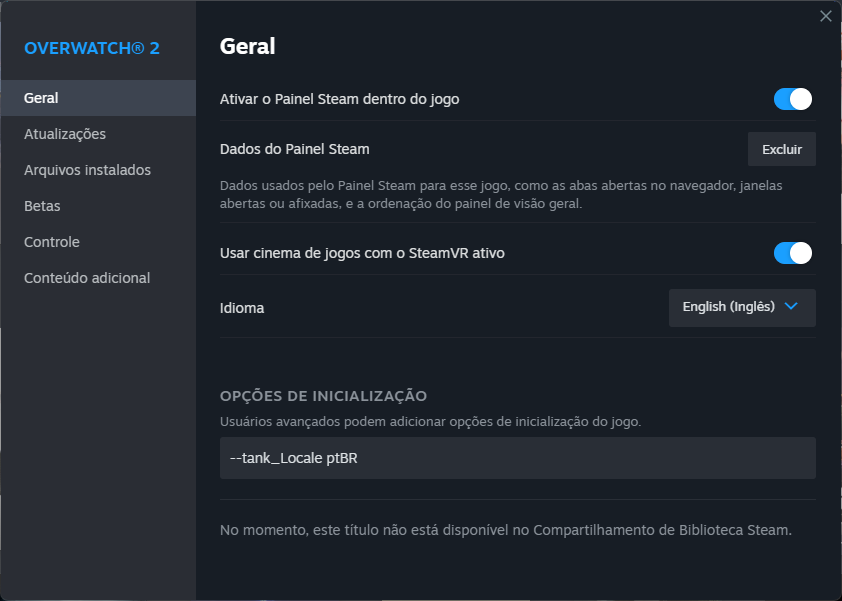842x601 pixels.
Task: Switch to the Betas tab
Action: pyautogui.click(x=42, y=206)
